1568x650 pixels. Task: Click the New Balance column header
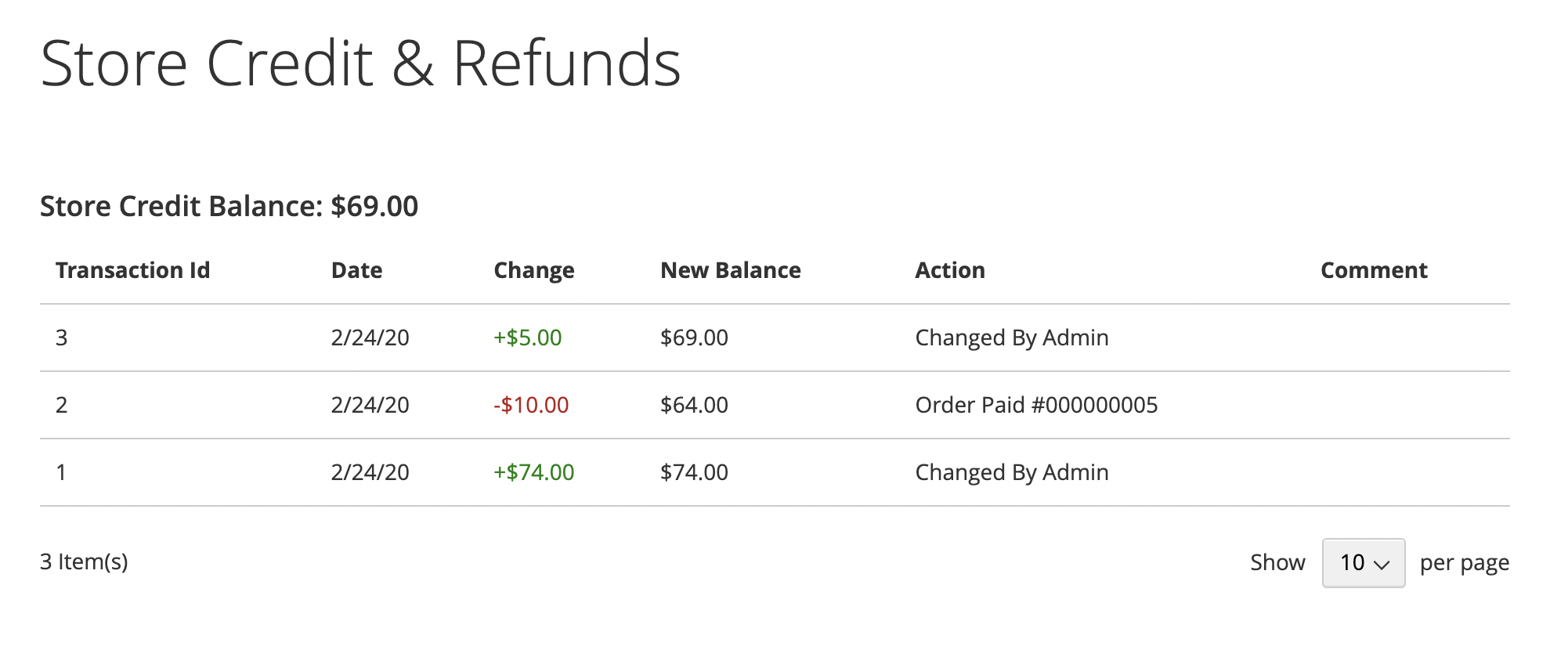(731, 270)
